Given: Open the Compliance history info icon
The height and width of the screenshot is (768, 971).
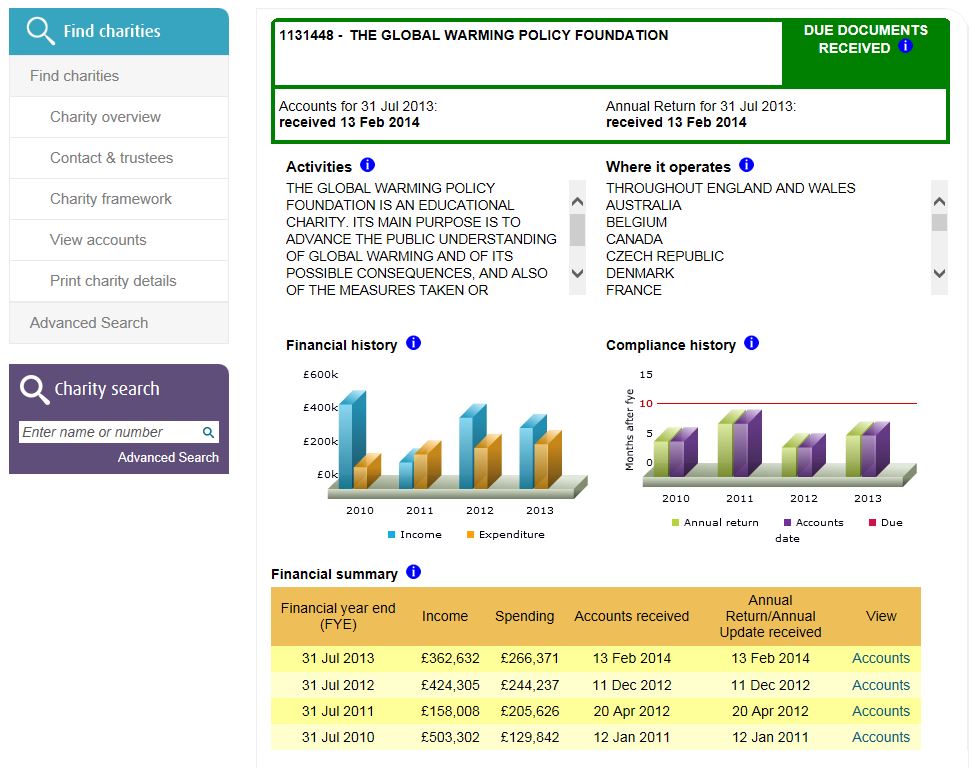Looking at the screenshot, I should [x=751, y=343].
